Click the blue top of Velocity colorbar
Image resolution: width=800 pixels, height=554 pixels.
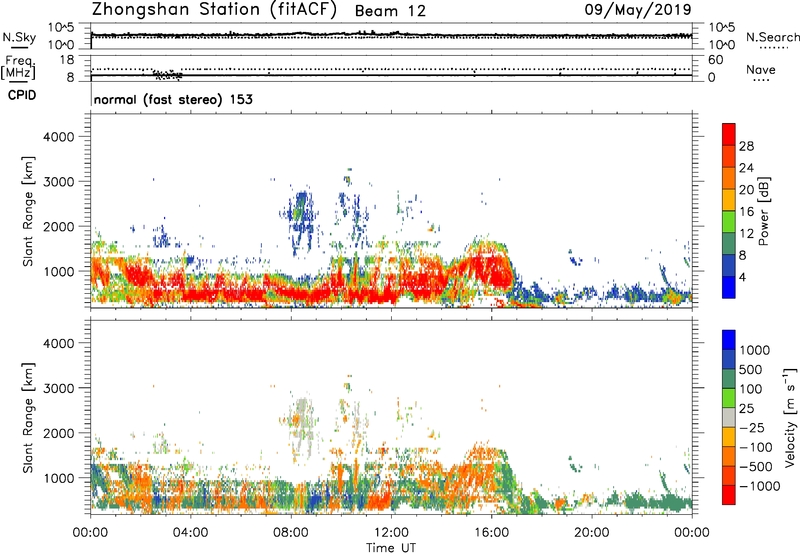pos(729,340)
